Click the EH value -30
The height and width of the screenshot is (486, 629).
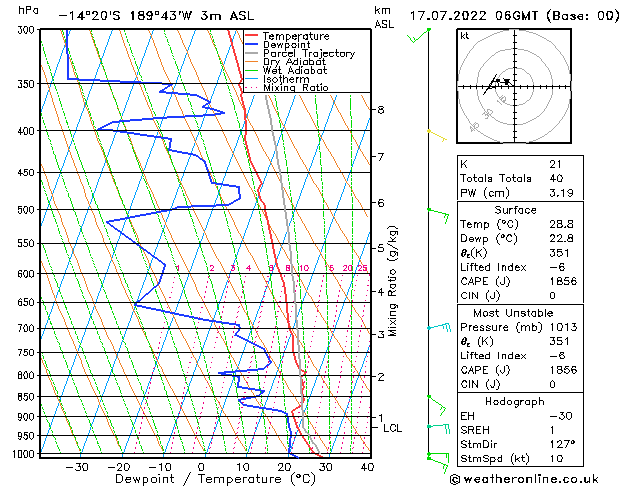pos(560,416)
